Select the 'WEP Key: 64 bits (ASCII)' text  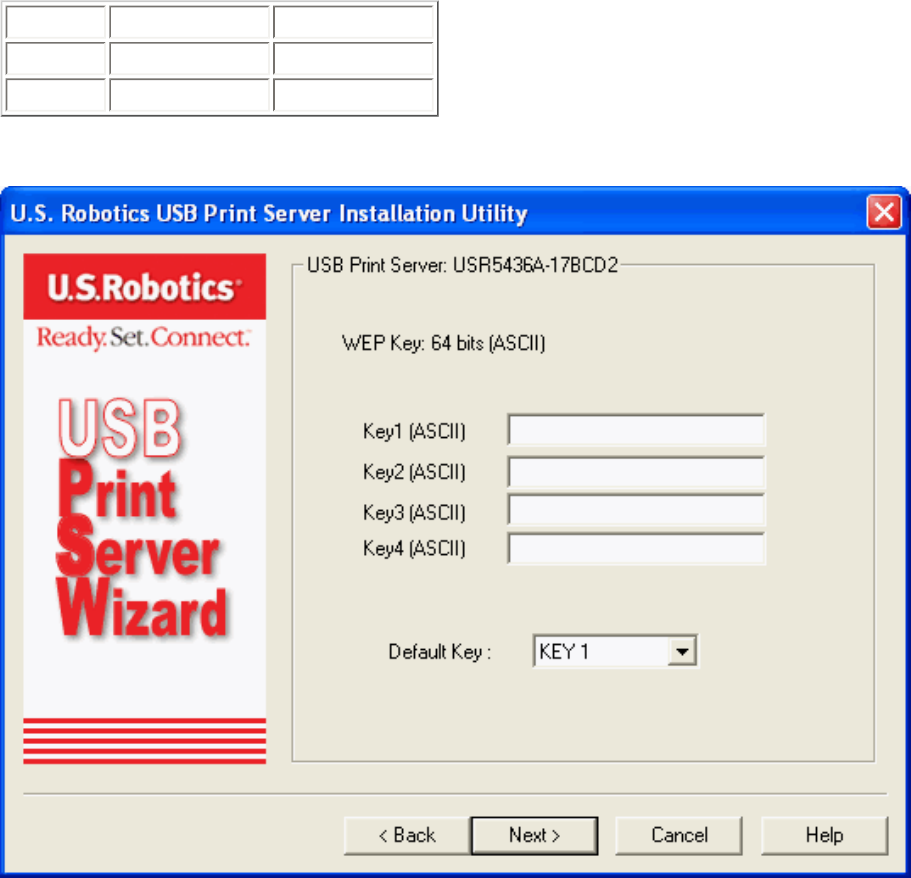pos(443,343)
